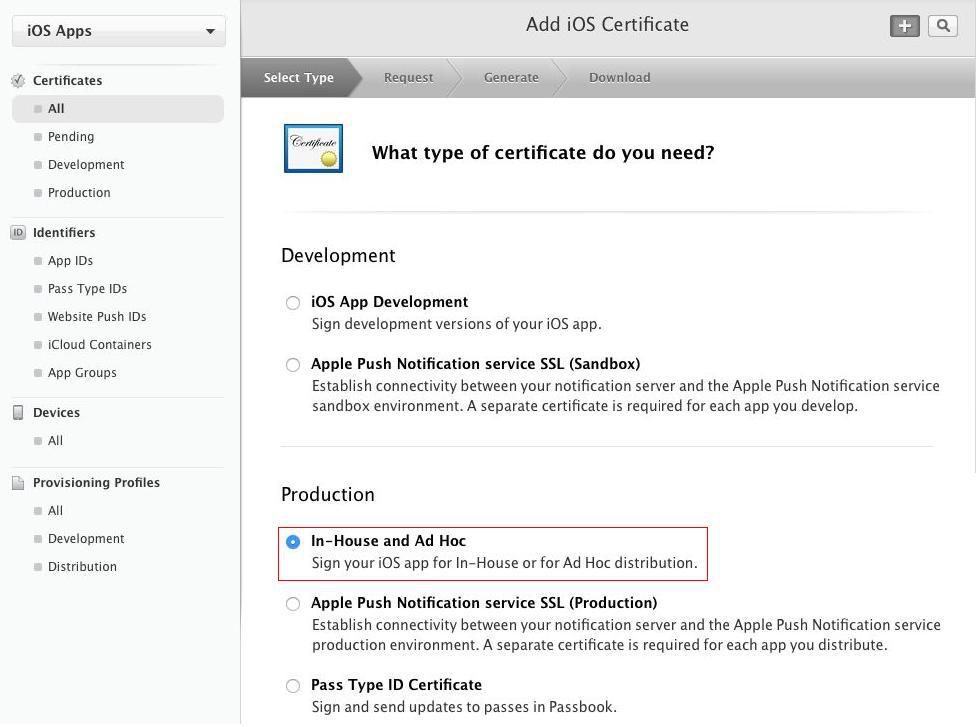
Task: Show Pending certificates
Action: (x=71, y=137)
